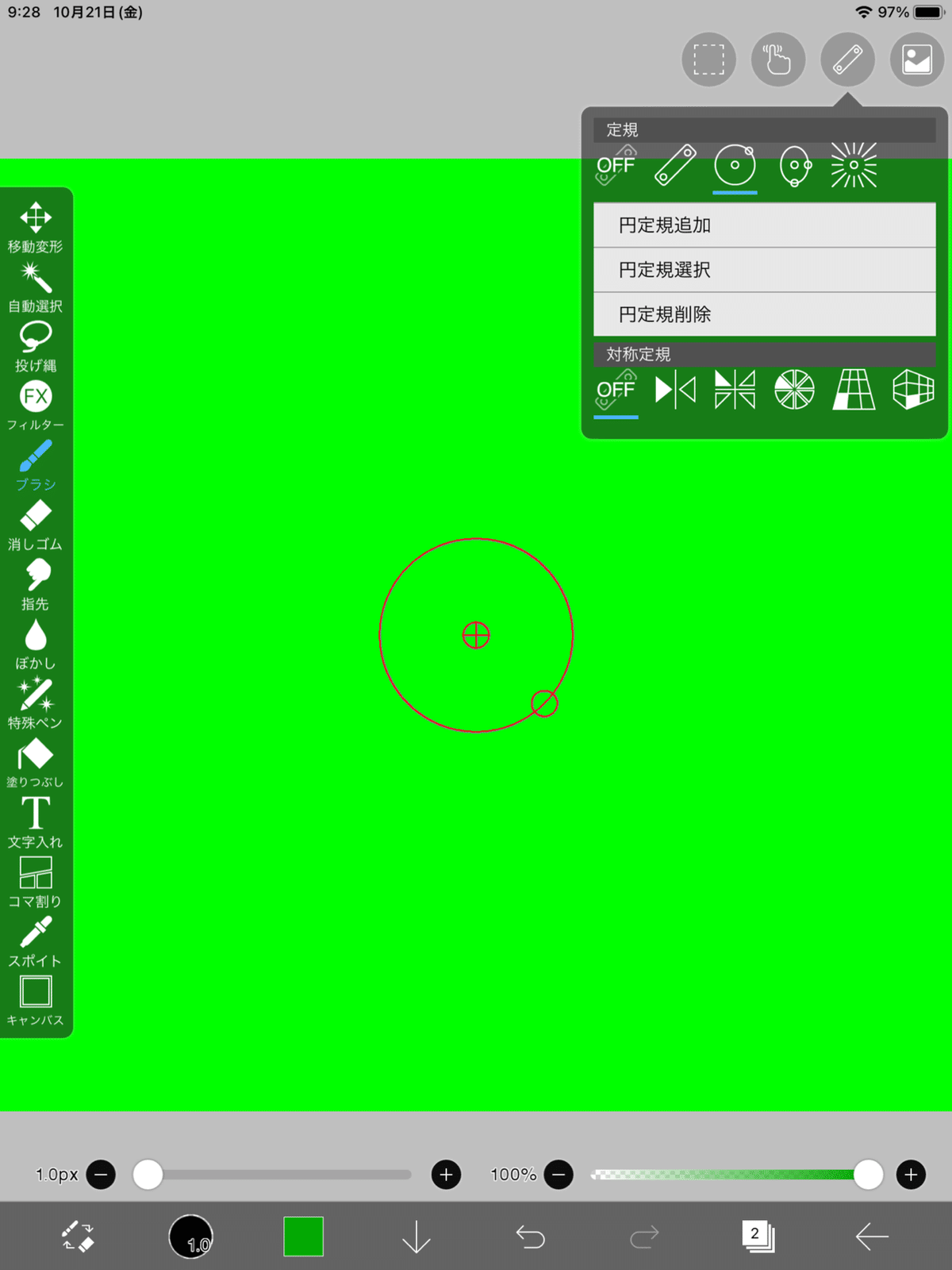Select the straight ruler in 定規 row

click(675, 165)
